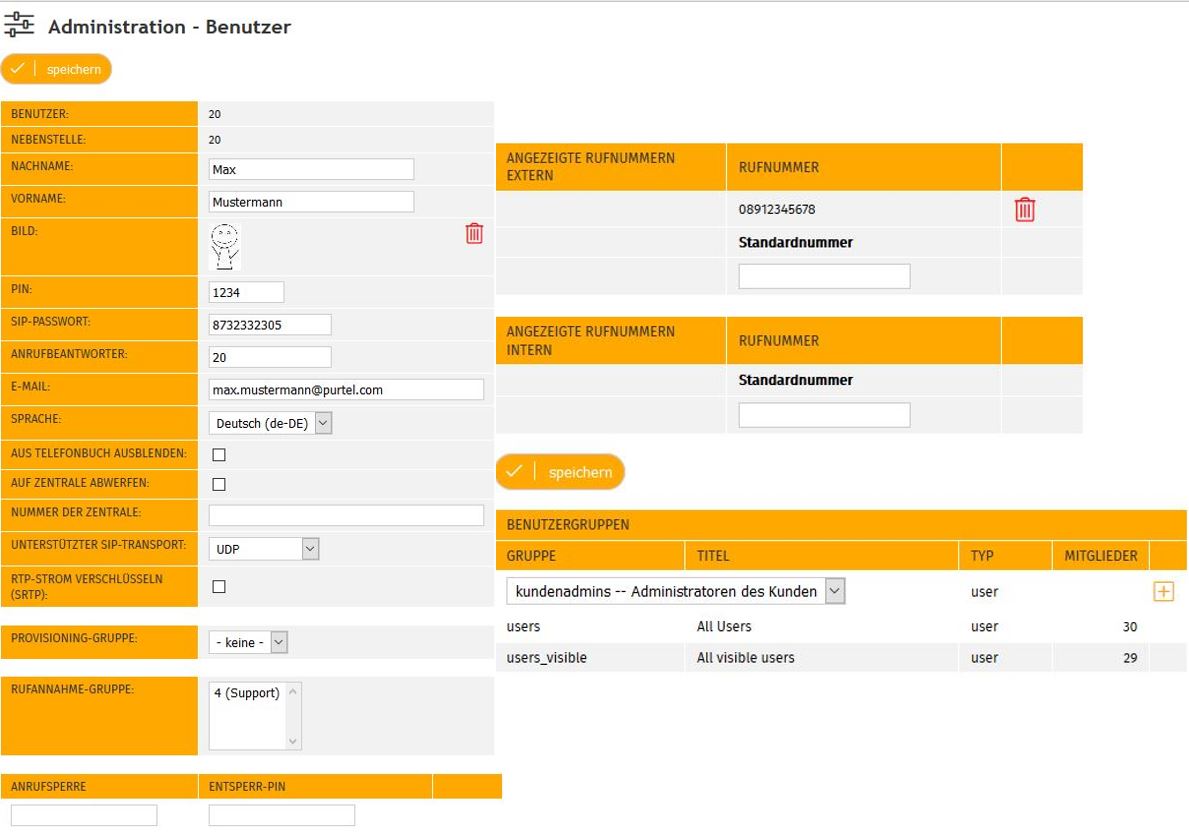
Task: Focus the SIP-Passwort input field
Action: pos(269,325)
